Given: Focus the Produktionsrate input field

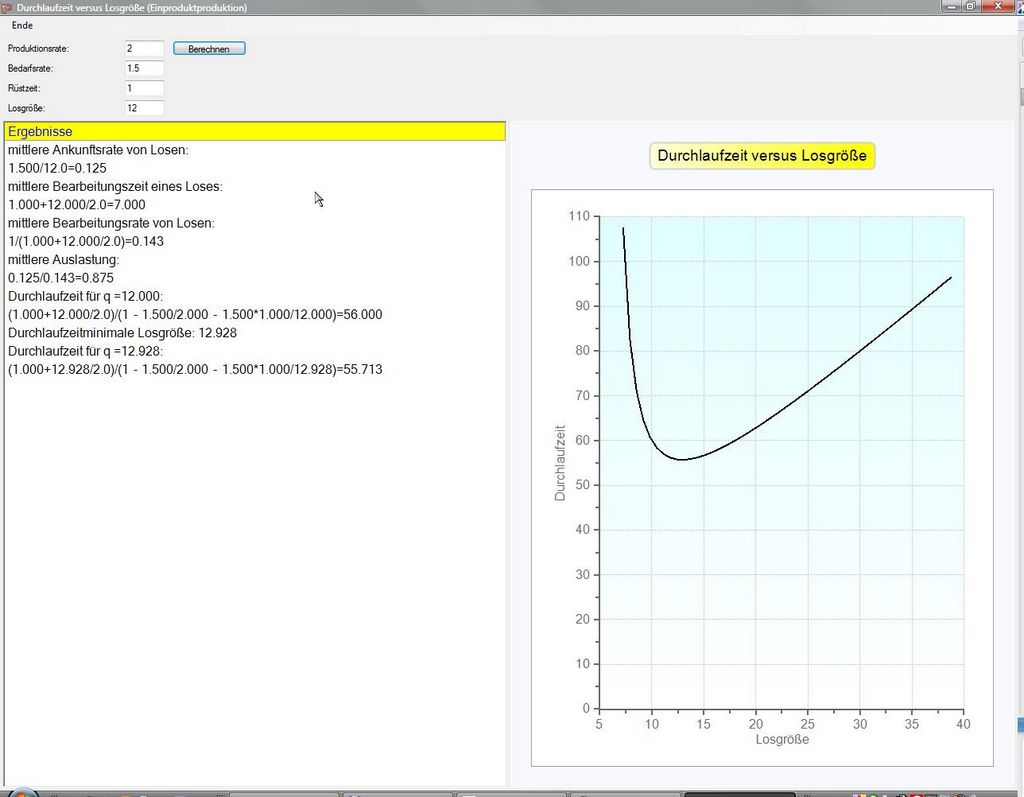Looking at the screenshot, I should coord(144,48).
